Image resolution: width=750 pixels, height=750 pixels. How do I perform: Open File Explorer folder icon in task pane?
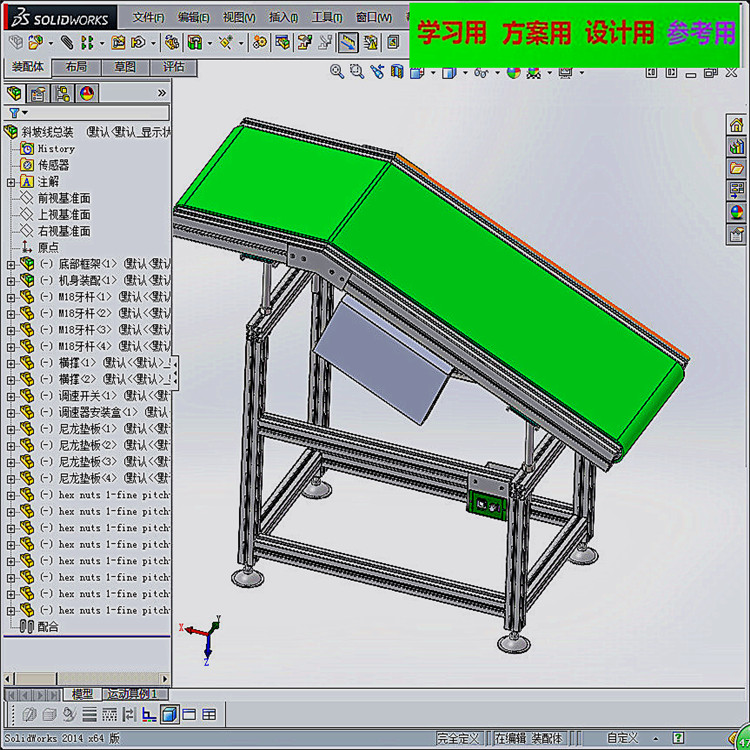pyautogui.click(x=737, y=168)
